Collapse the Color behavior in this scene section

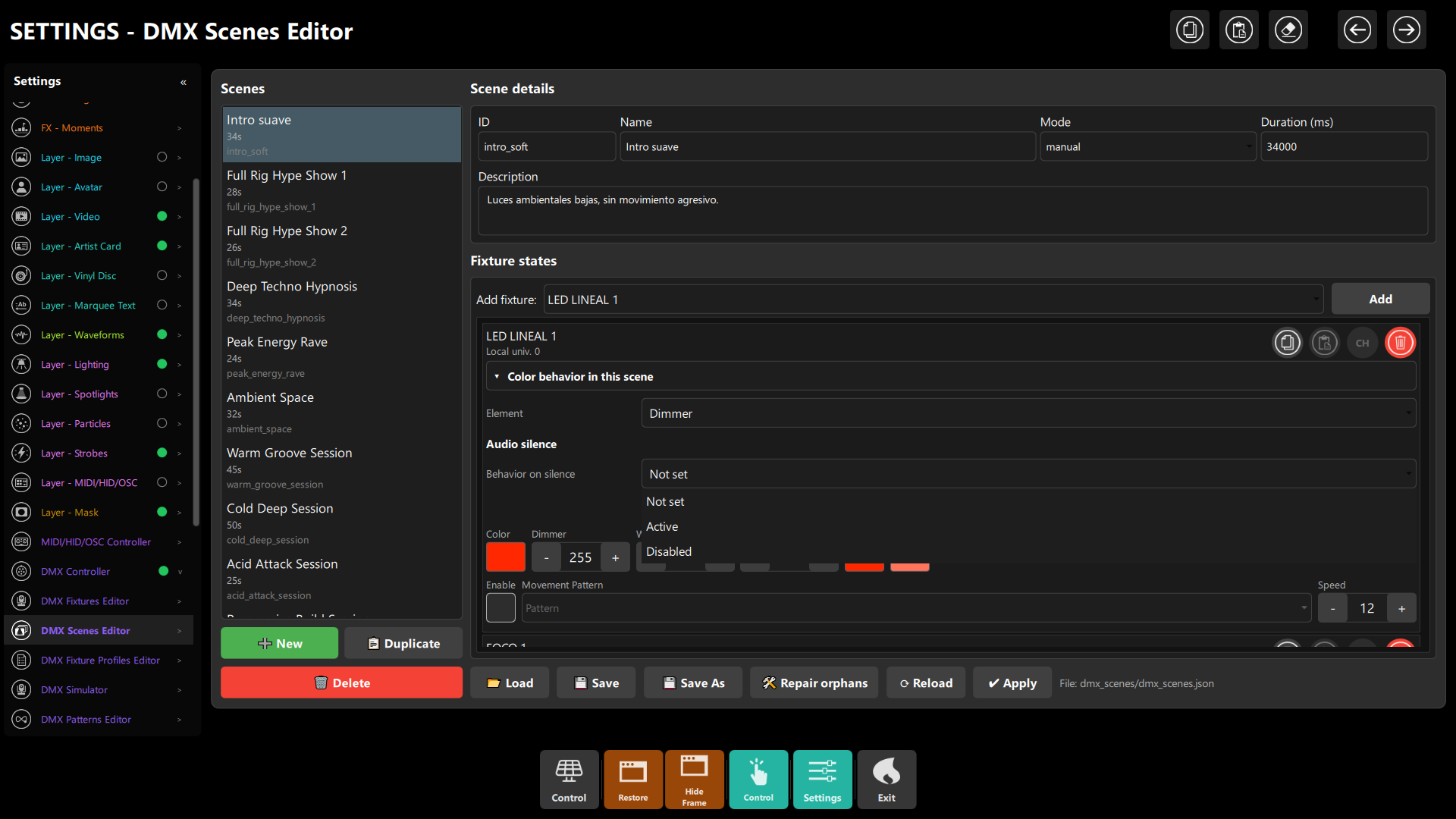pos(951,377)
